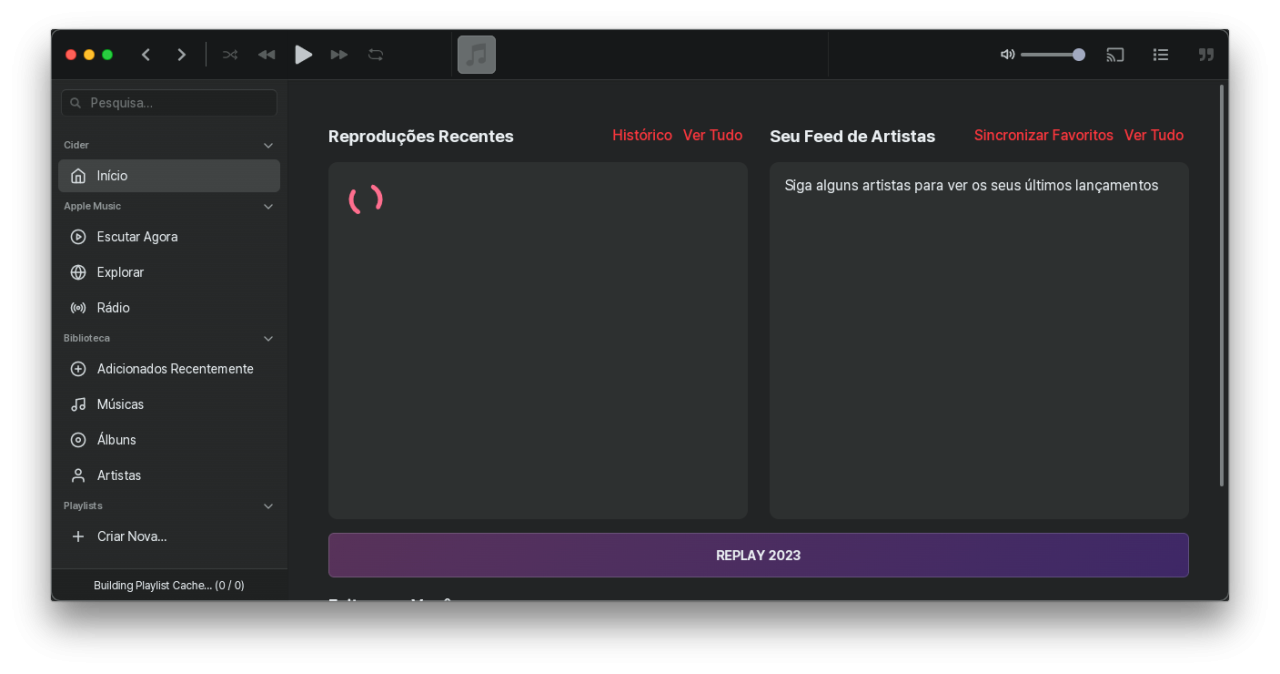Collapse the Apple Music sidebar section
The height and width of the screenshot is (674, 1280).
[268, 207]
